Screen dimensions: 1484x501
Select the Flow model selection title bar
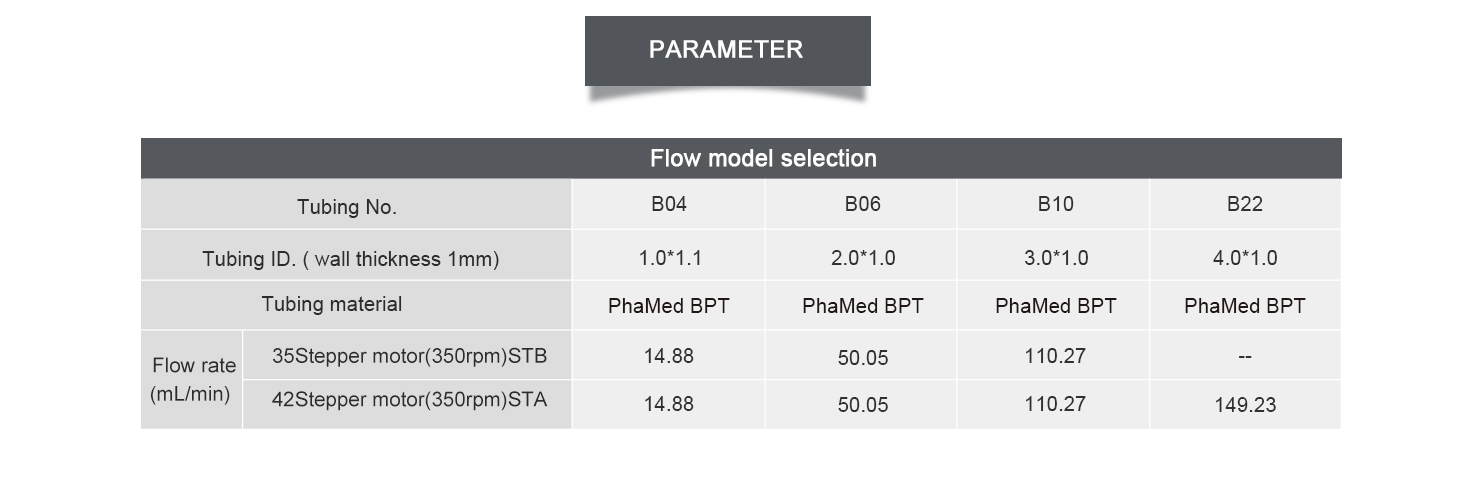(x=741, y=158)
